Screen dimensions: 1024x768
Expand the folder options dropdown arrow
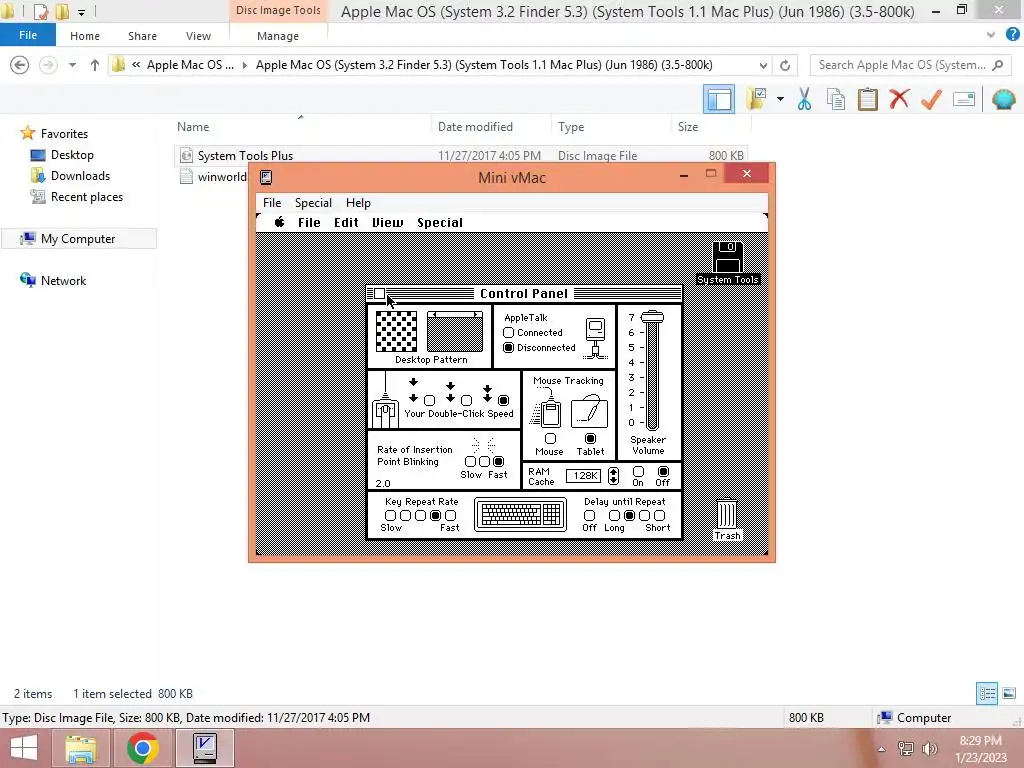(780, 99)
